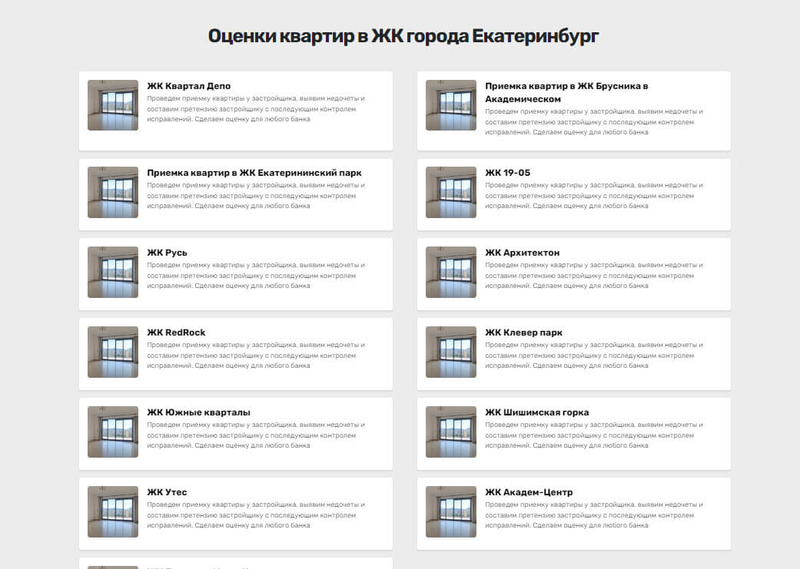
Task: Open the ЖК Утес listing title
Action: pyautogui.click(x=167, y=492)
